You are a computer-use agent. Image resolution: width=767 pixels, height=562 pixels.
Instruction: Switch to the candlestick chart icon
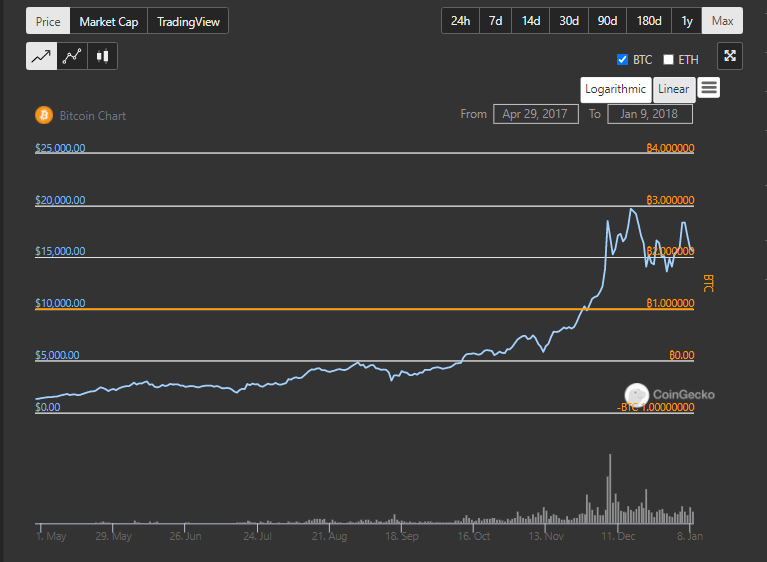click(102, 56)
